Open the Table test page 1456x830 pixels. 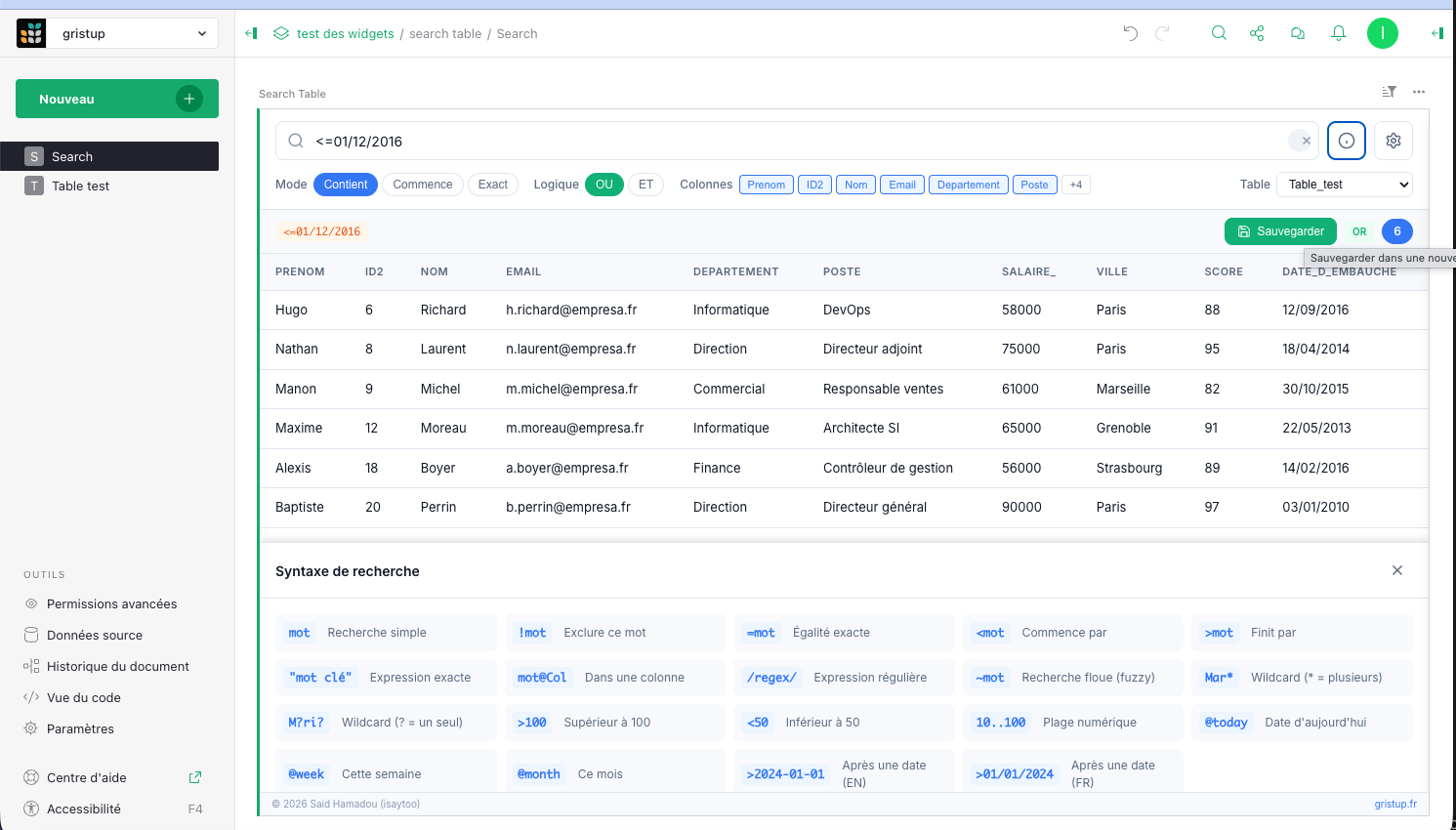pos(81,186)
